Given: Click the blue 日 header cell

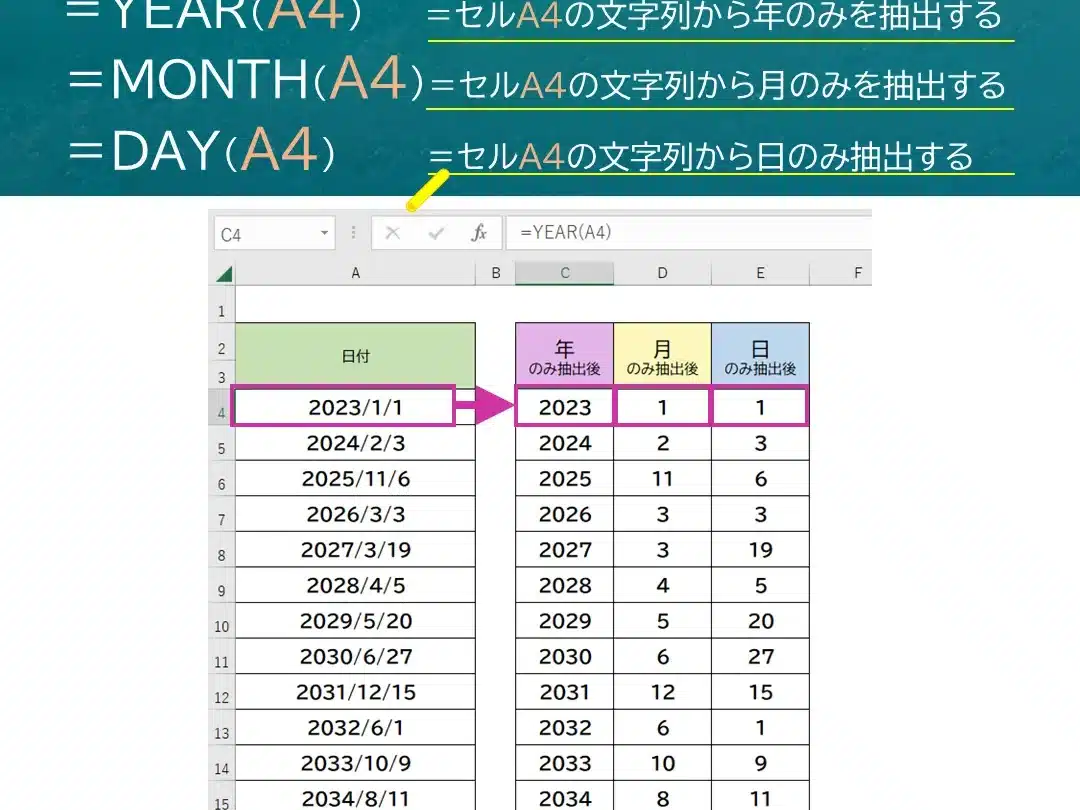Looking at the screenshot, I should click(760, 356).
